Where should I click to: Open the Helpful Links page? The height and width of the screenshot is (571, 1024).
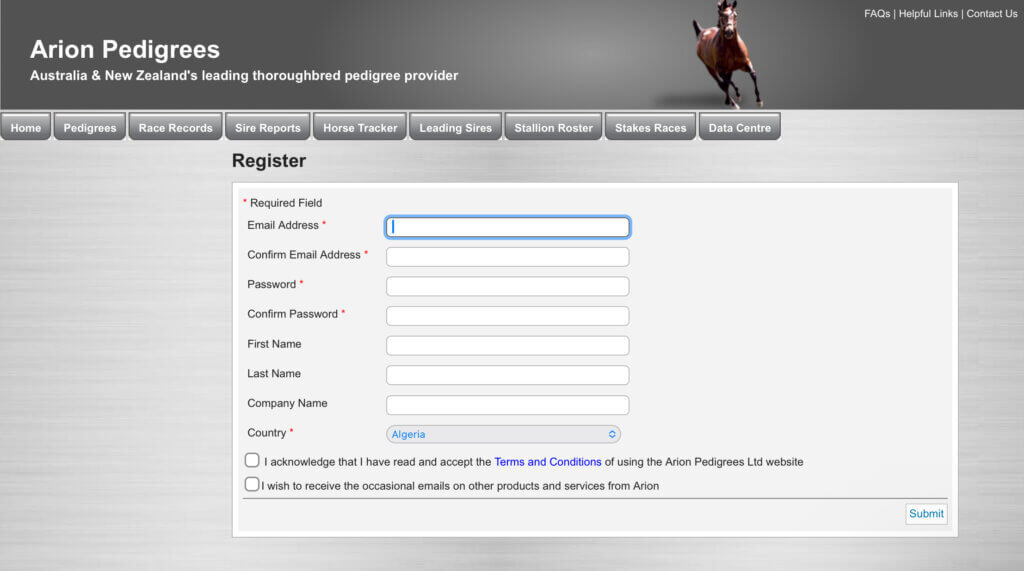coord(928,14)
